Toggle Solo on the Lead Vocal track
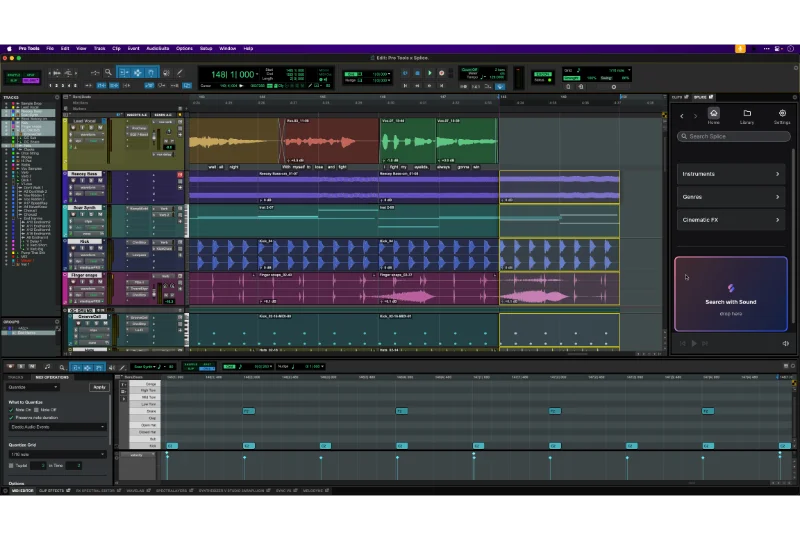The height and width of the screenshot is (540, 800). (91, 128)
